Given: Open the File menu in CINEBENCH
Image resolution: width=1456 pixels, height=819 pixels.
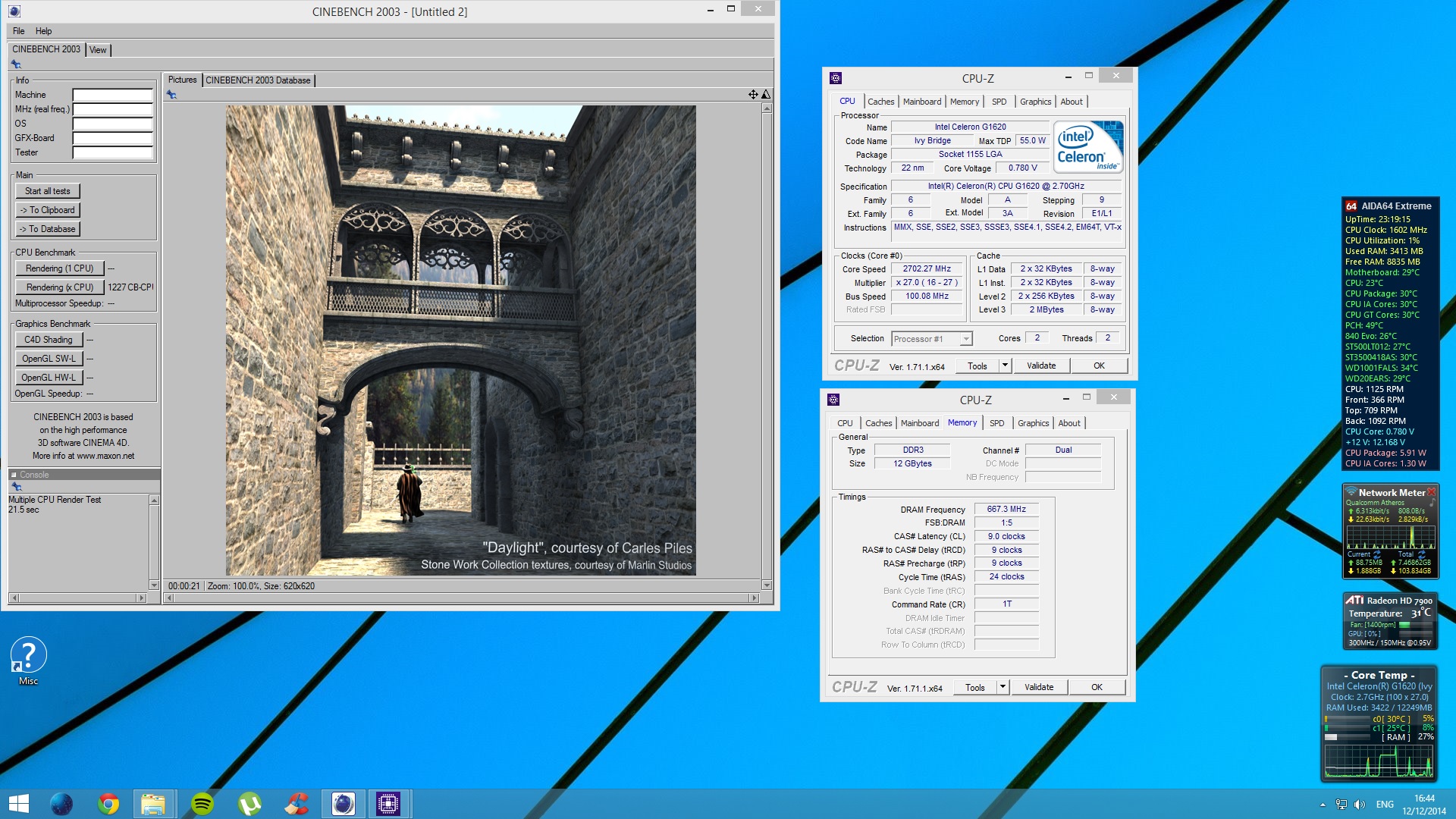Looking at the screenshot, I should pyautogui.click(x=19, y=31).
